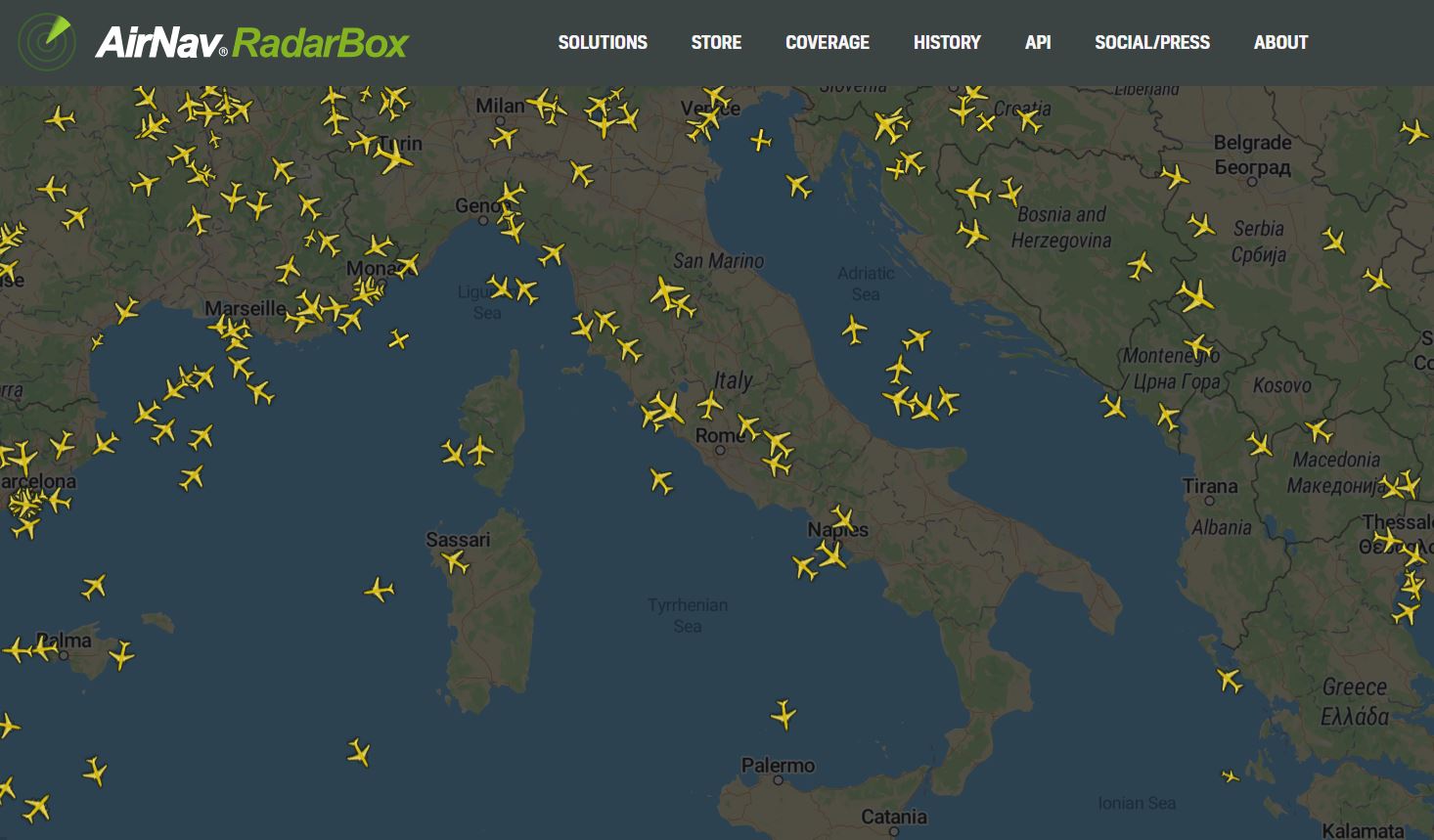Select the aircraft east of Palma label
Viewport: 1434px width, 840px height.
tap(121, 654)
